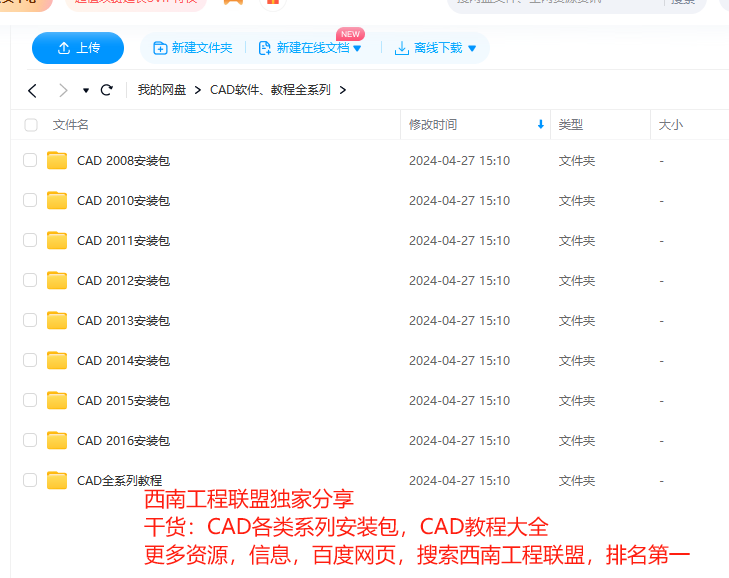Image resolution: width=729 pixels, height=578 pixels.
Task: Toggle the select-all checkbox in the header
Action: click(x=31, y=125)
